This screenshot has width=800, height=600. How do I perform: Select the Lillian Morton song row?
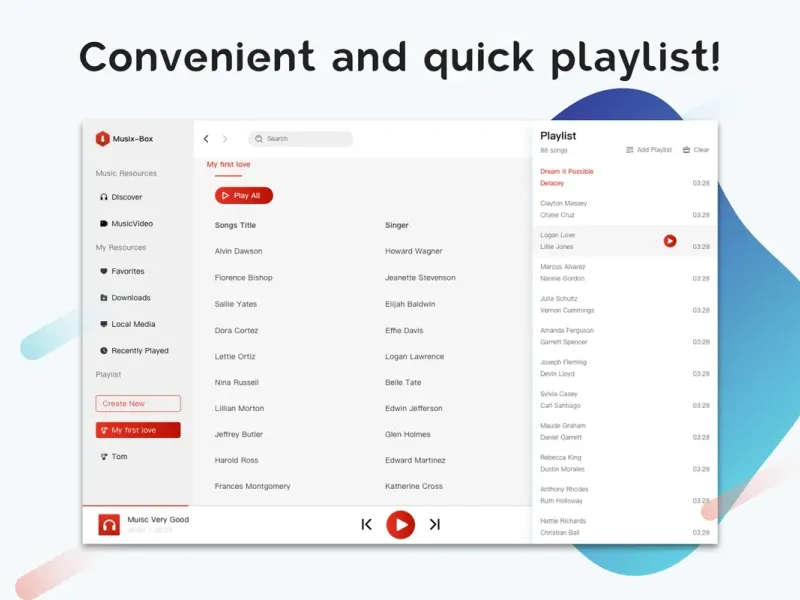(x=363, y=409)
